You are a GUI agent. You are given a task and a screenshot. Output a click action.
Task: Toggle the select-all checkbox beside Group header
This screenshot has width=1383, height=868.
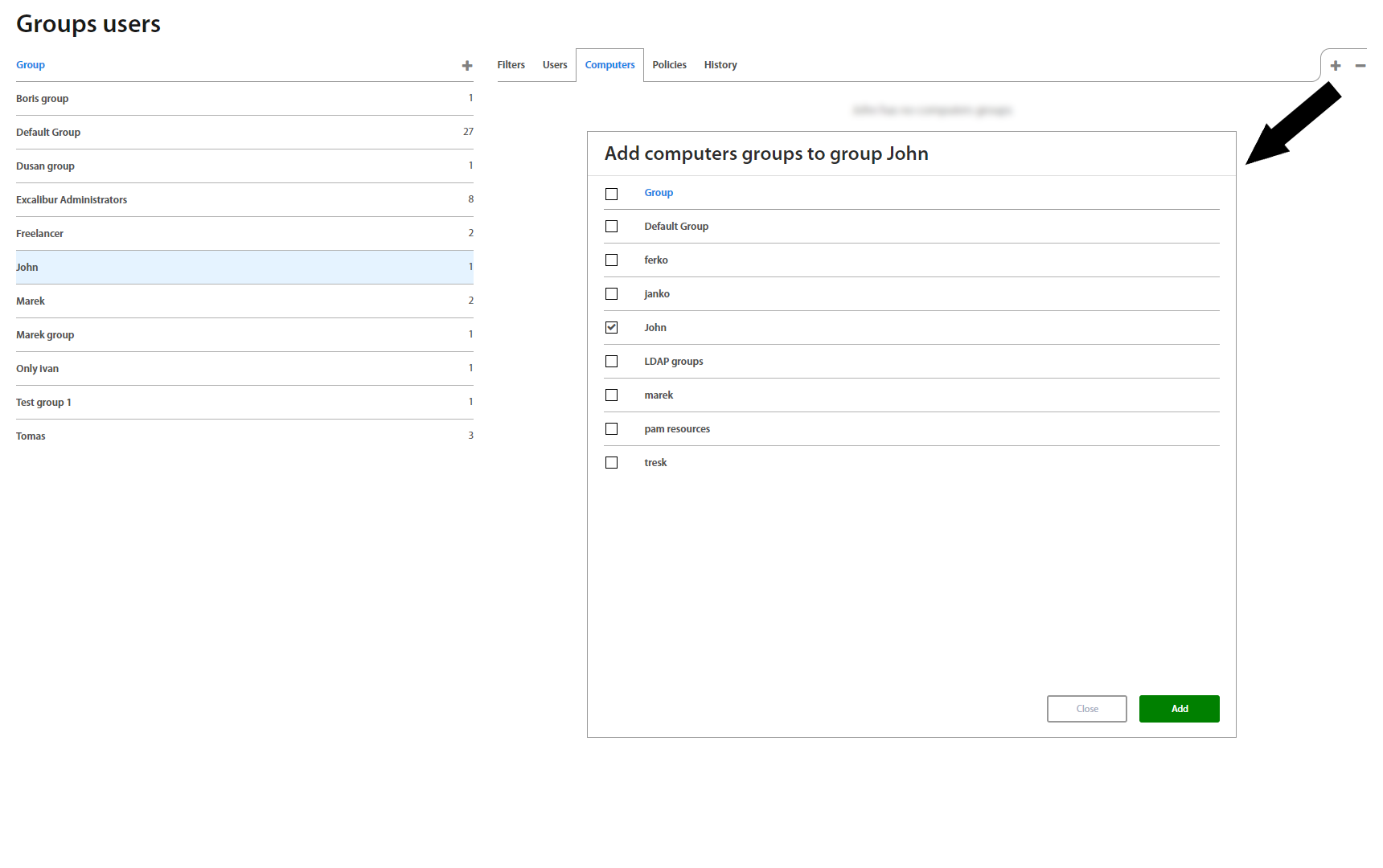[612, 194]
